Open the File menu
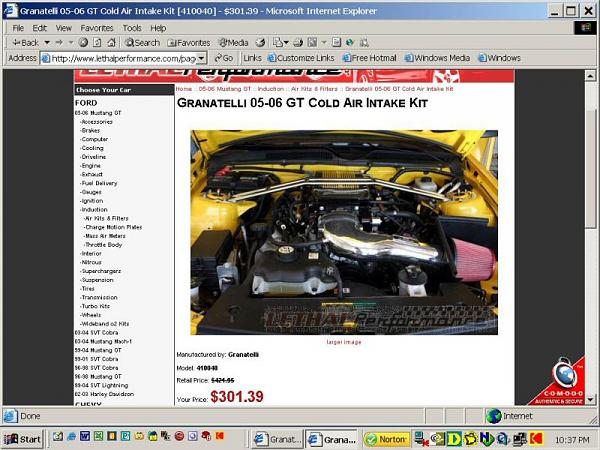Viewport: 600px width, 450px height. pyautogui.click(x=18, y=28)
